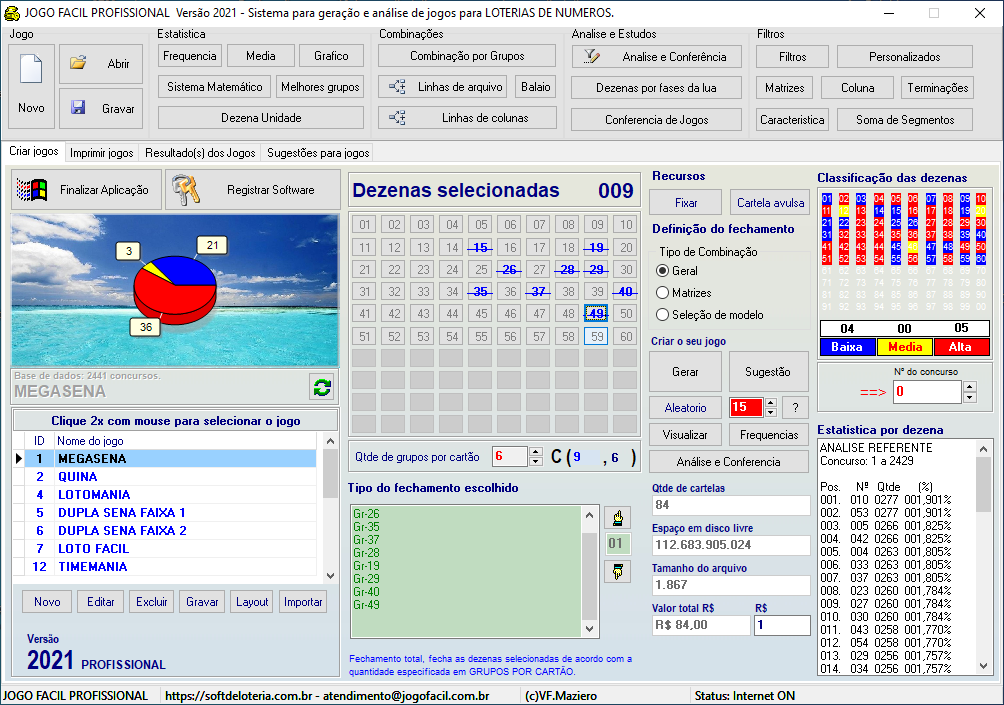Viewport: 1004px width, 705px height.
Task: Increase the Qtde de grupos por cartão value
Action: [x=536, y=452]
